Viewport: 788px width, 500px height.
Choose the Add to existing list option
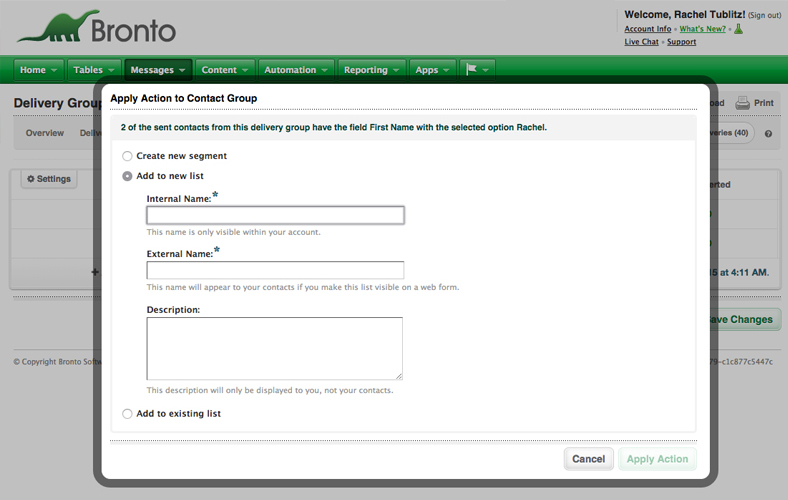127,414
